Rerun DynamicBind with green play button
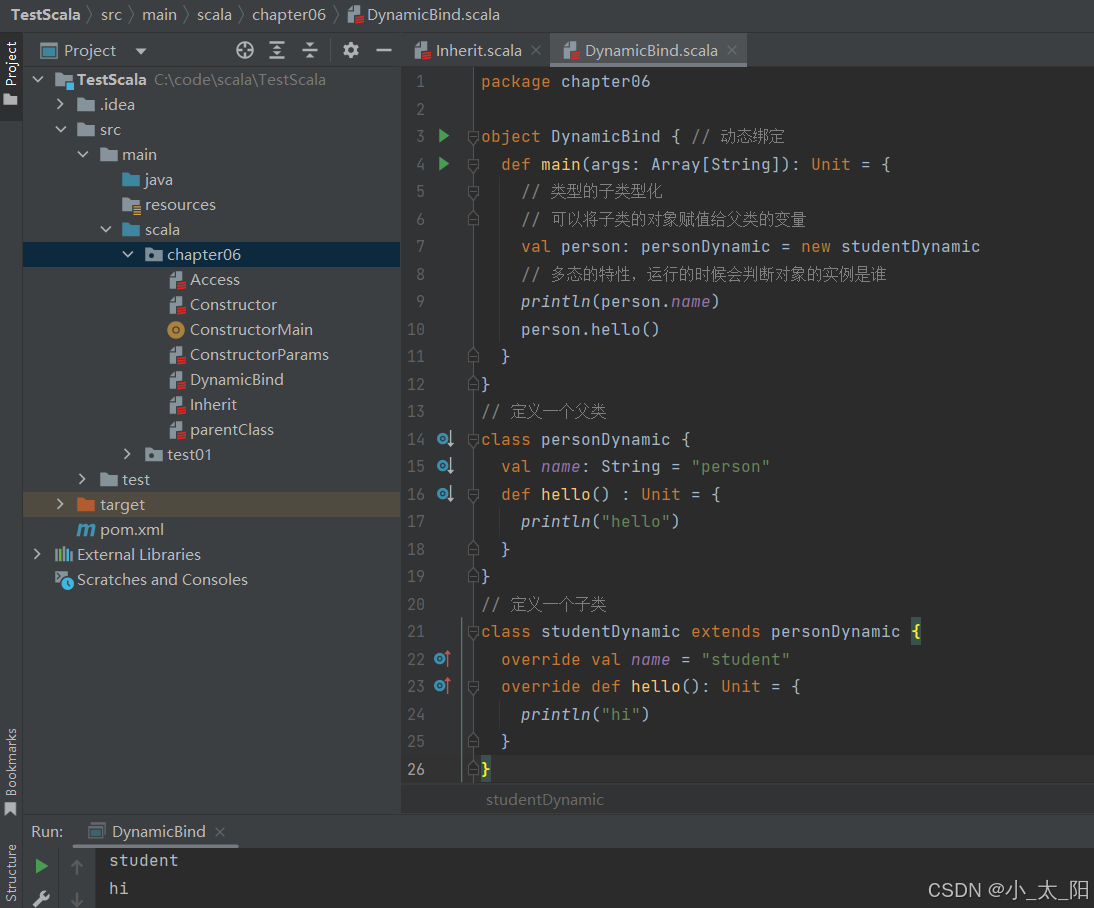Screen dimensions: 1094x908 [x=42, y=866]
